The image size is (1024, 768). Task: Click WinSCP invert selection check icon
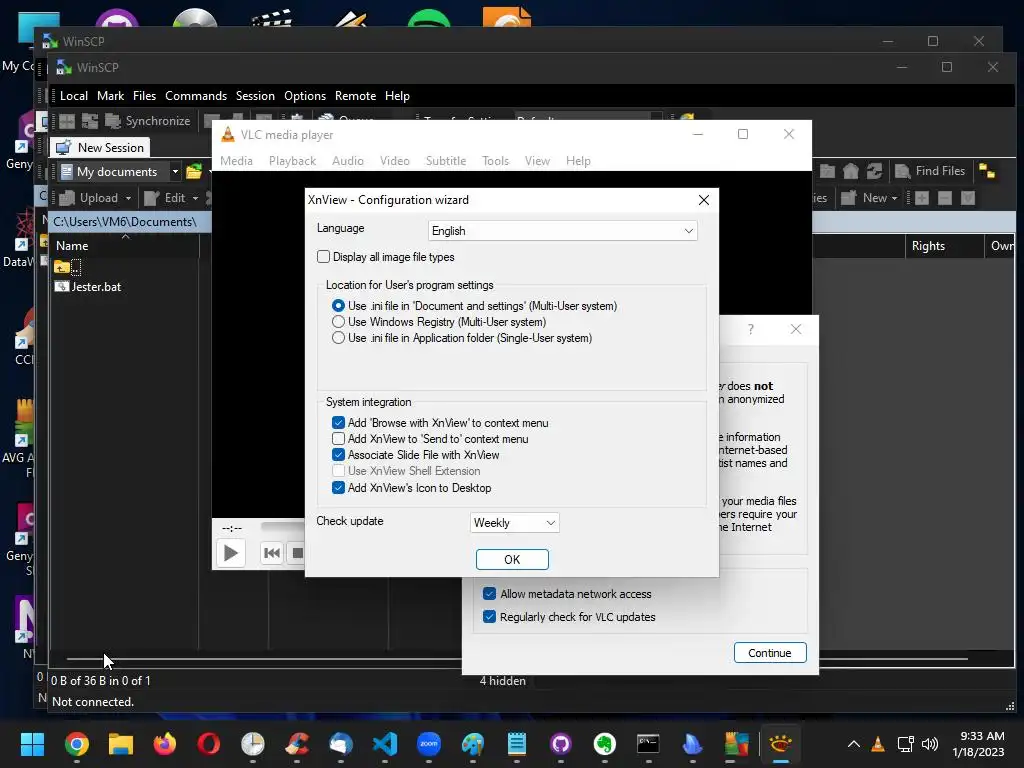click(x=968, y=198)
